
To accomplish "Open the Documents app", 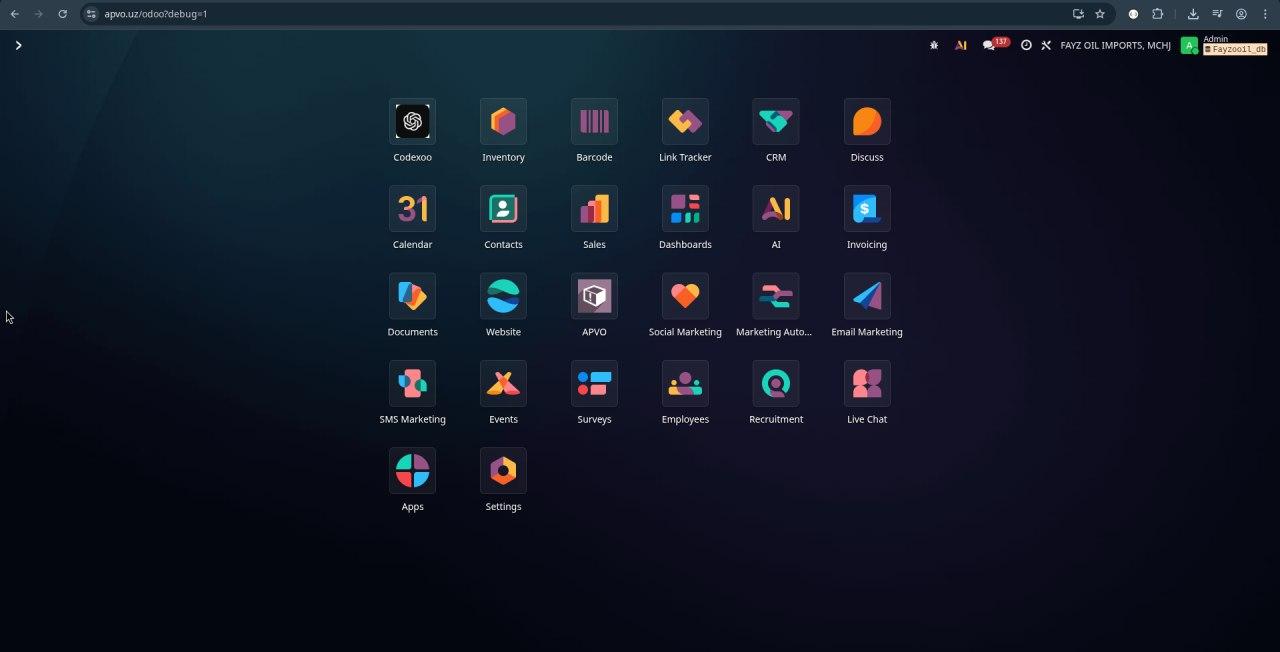I will pyautogui.click(x=412, y=296).
